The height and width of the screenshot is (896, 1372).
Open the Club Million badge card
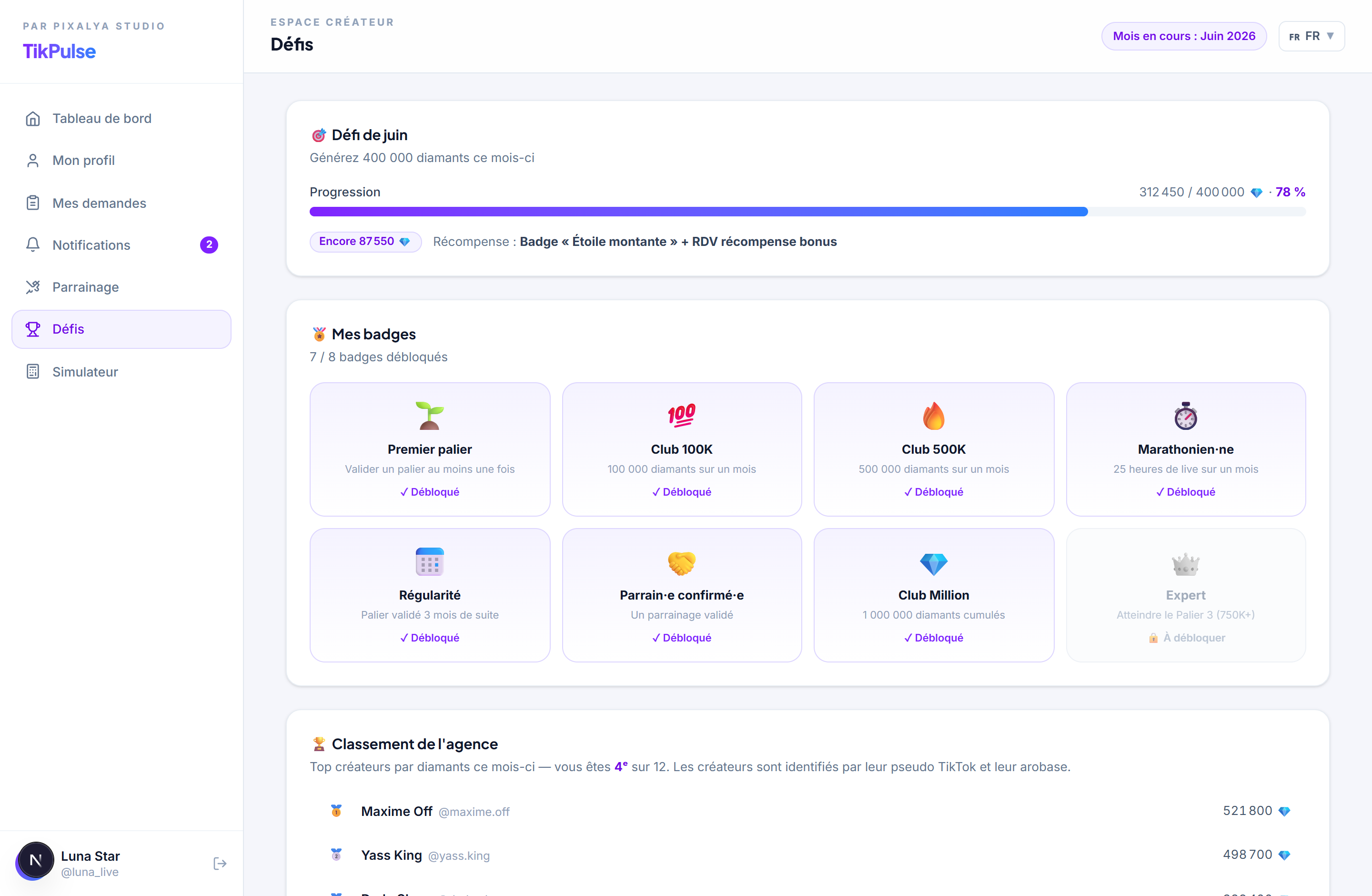(x=933, y=595)
